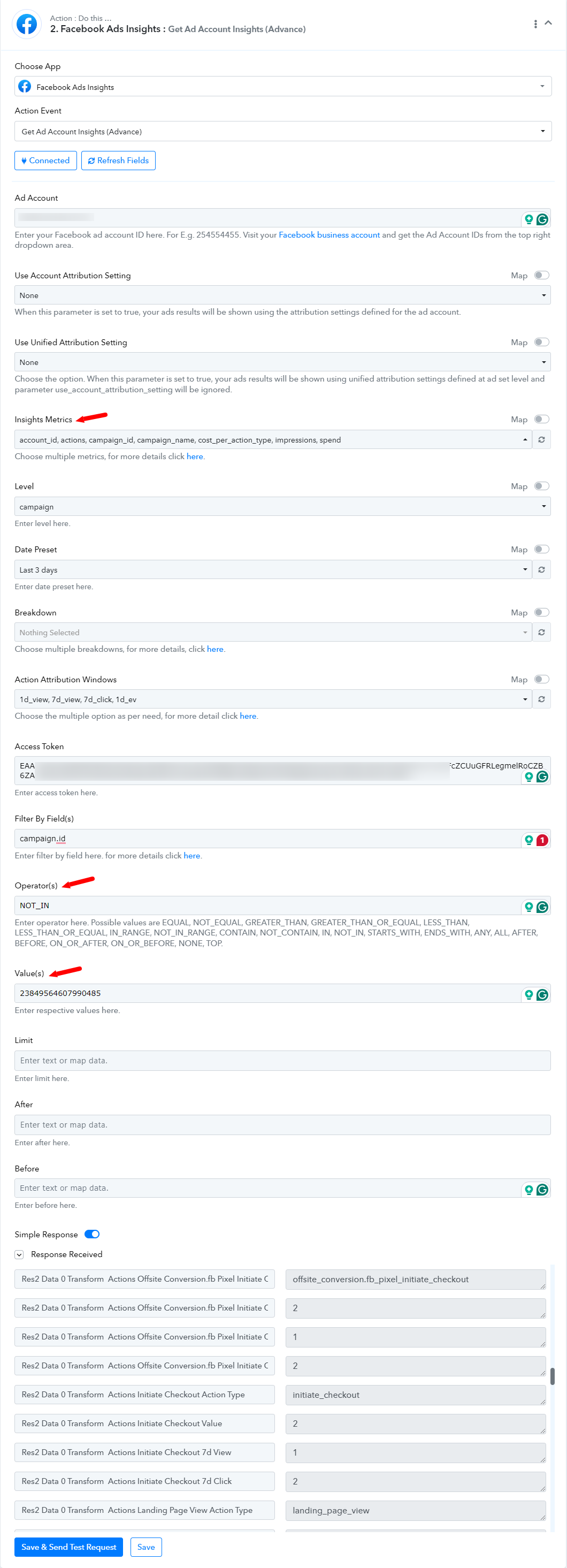Enable Map toggle for Insights Metrics
This screenshot has height=1568, width=567.
click(x=541, y=420)
